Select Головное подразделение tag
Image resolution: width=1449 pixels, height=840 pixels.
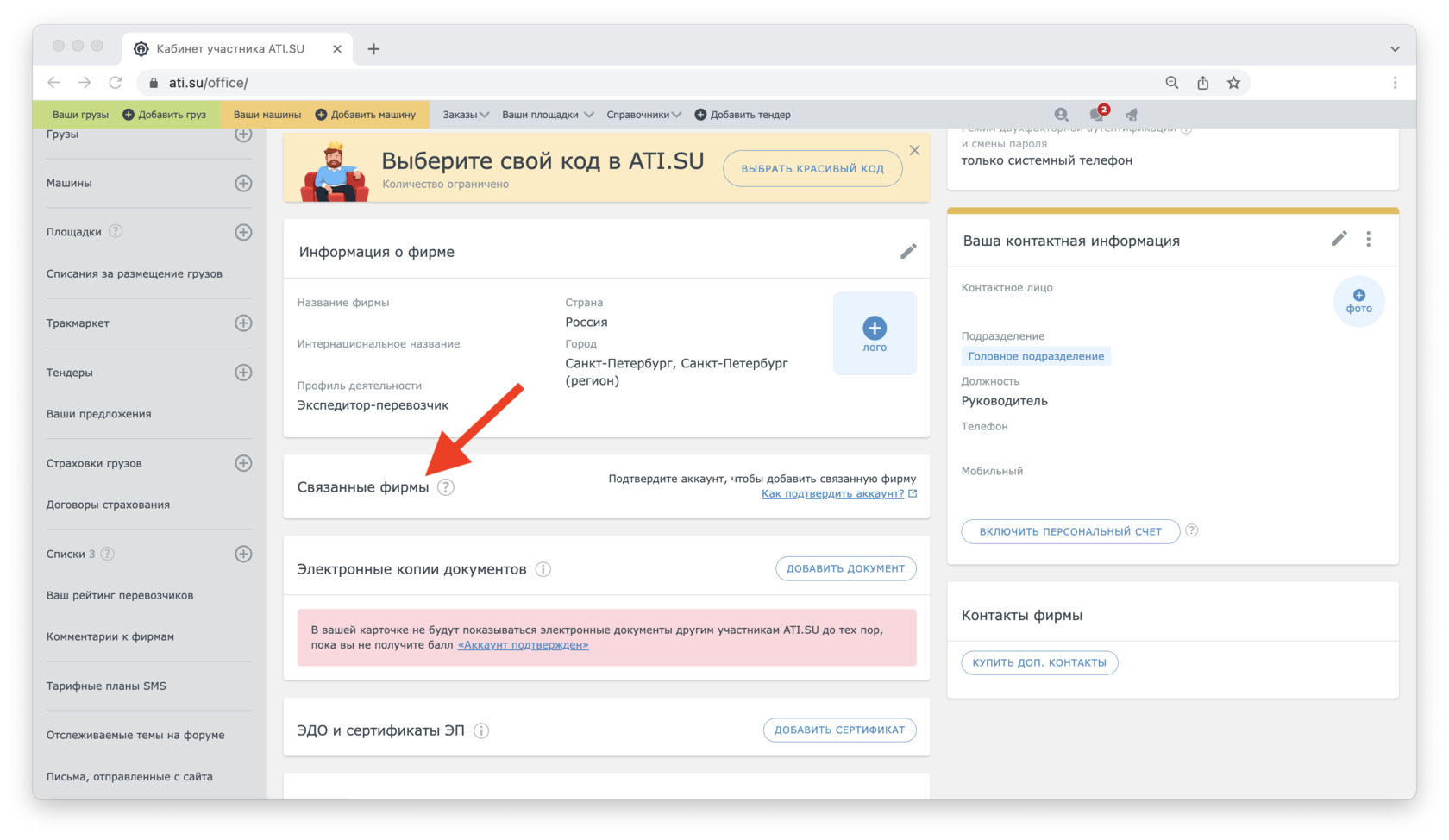[1036, 356]
